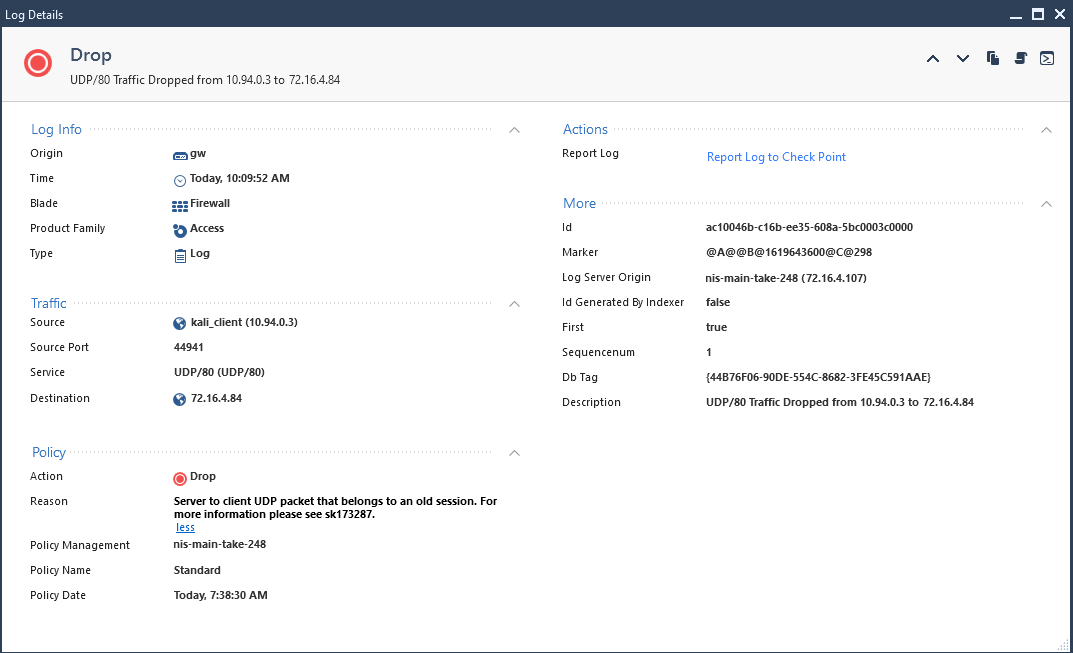Click the clock icon next to Time
The image size is (1073, 653).
pos(179,178)
